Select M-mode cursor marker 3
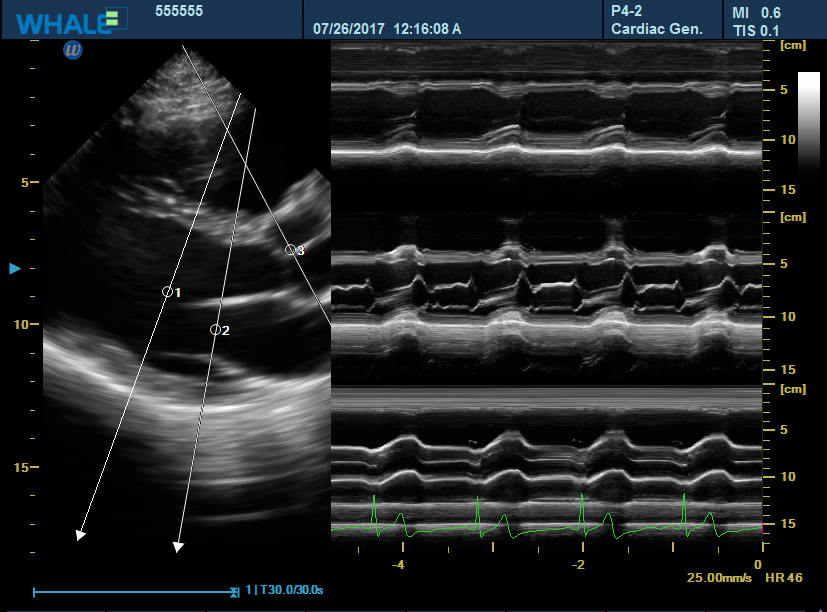 290,250
